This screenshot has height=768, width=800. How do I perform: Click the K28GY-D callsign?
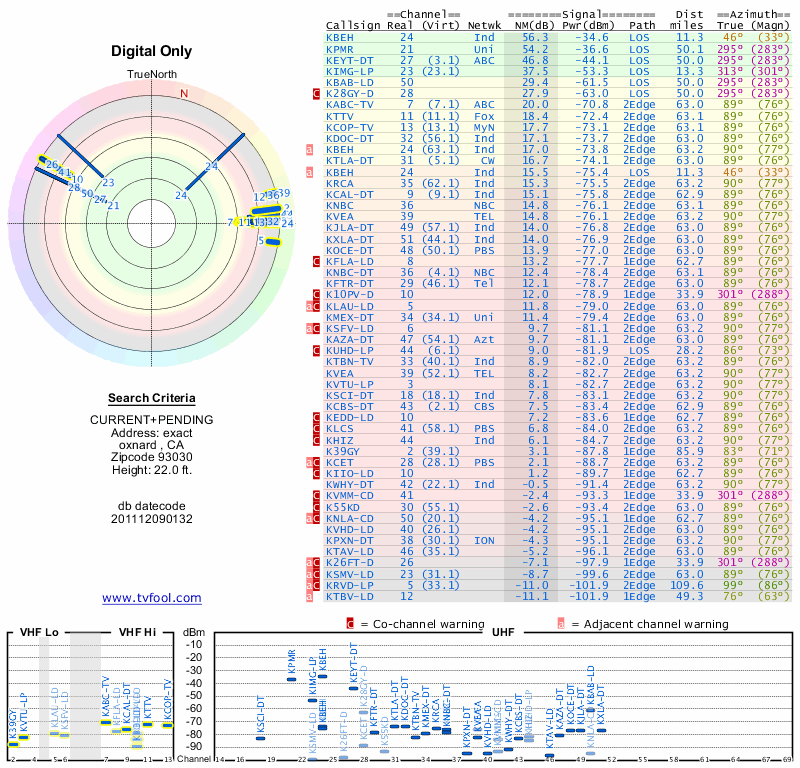pos(350,93)
